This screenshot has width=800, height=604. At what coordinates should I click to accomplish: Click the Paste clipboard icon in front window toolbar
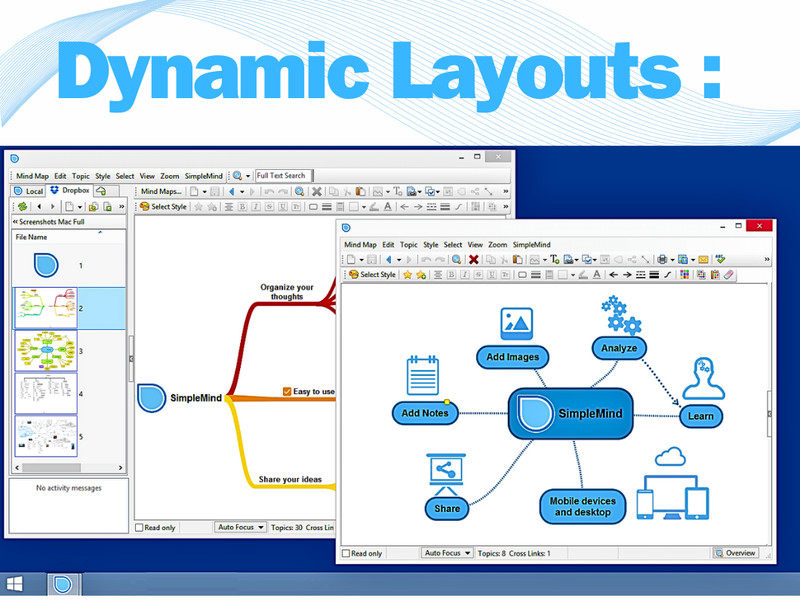point(517,259)
